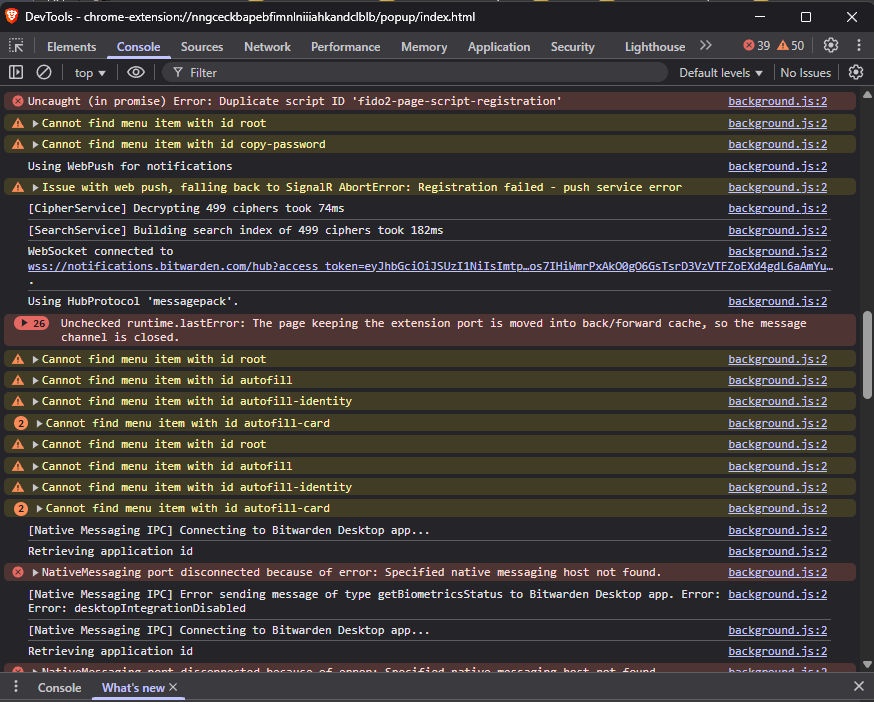Screen dimensions: 874x702
Task: Open the Performance tab
Action: coord(346,47)
